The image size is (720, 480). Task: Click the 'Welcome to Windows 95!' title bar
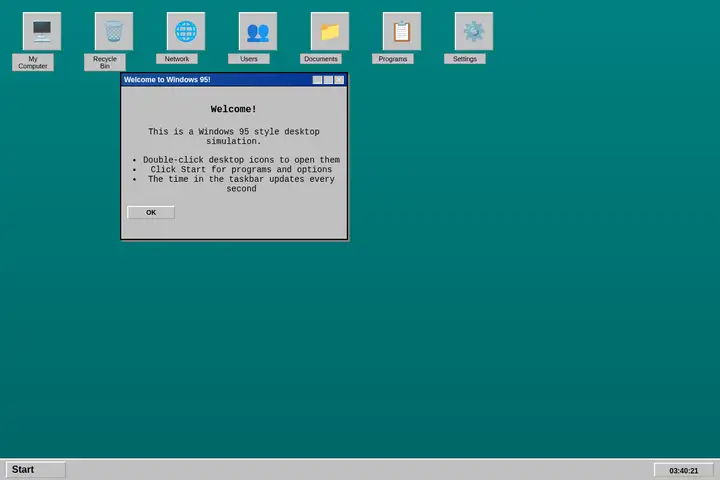tap(234, 80)
